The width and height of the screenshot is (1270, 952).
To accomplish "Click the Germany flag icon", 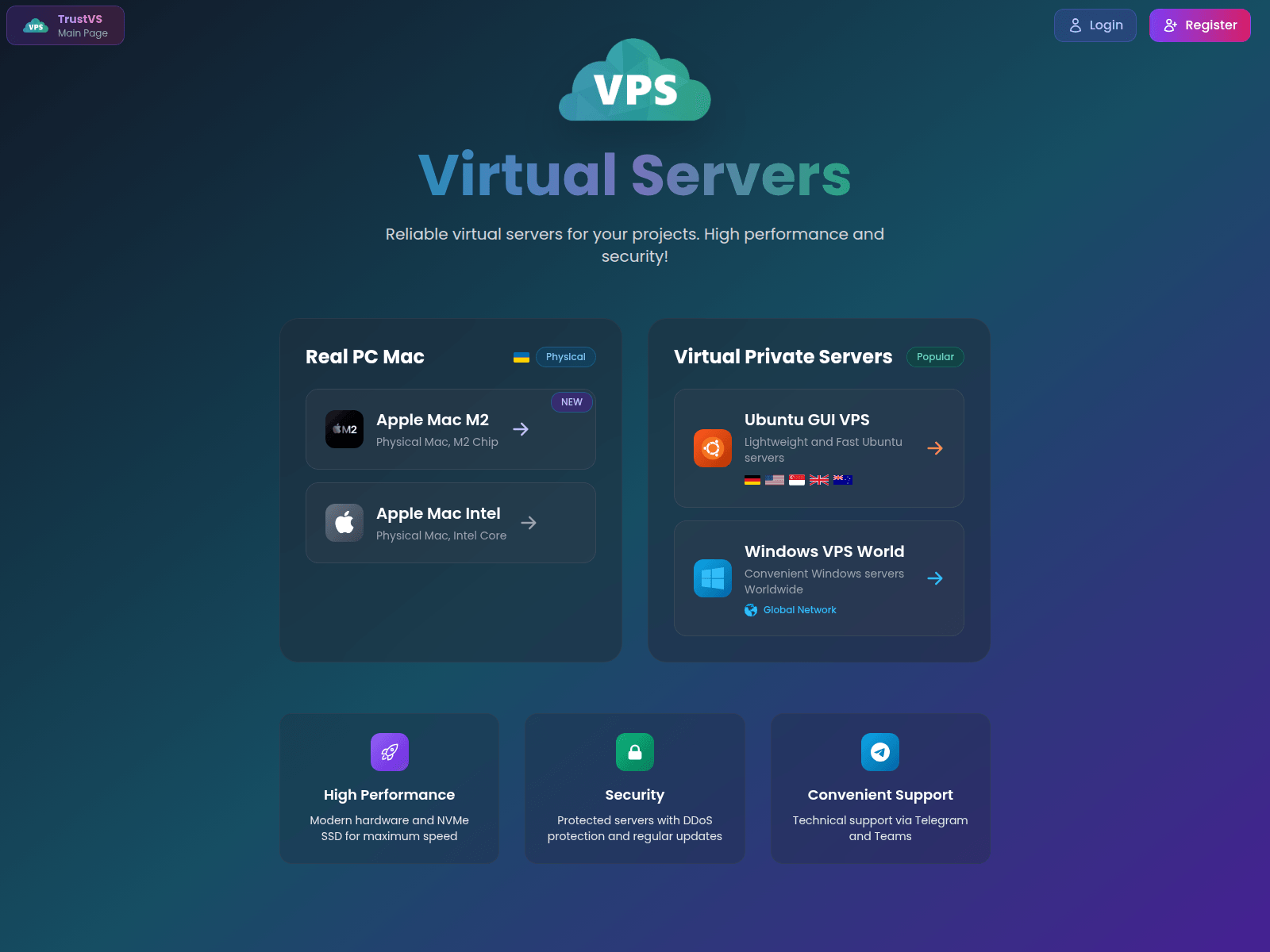I will tap(752, 480).
